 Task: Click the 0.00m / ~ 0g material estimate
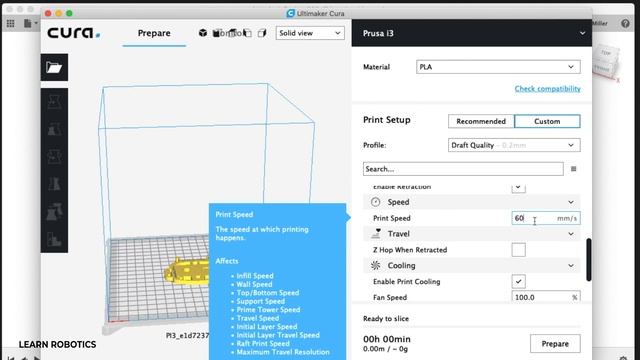tap(385, 349)
